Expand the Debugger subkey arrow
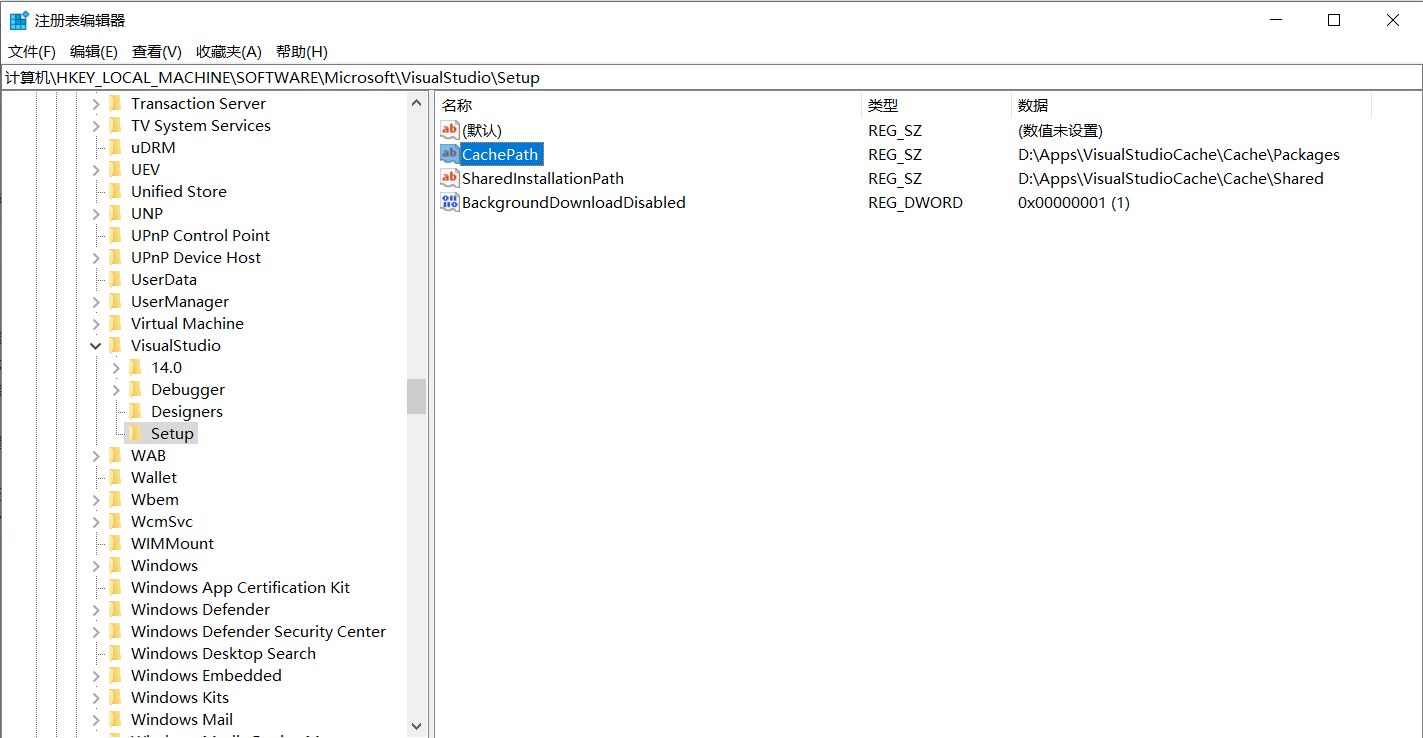The image size is (1423, 738). point(116,389)
